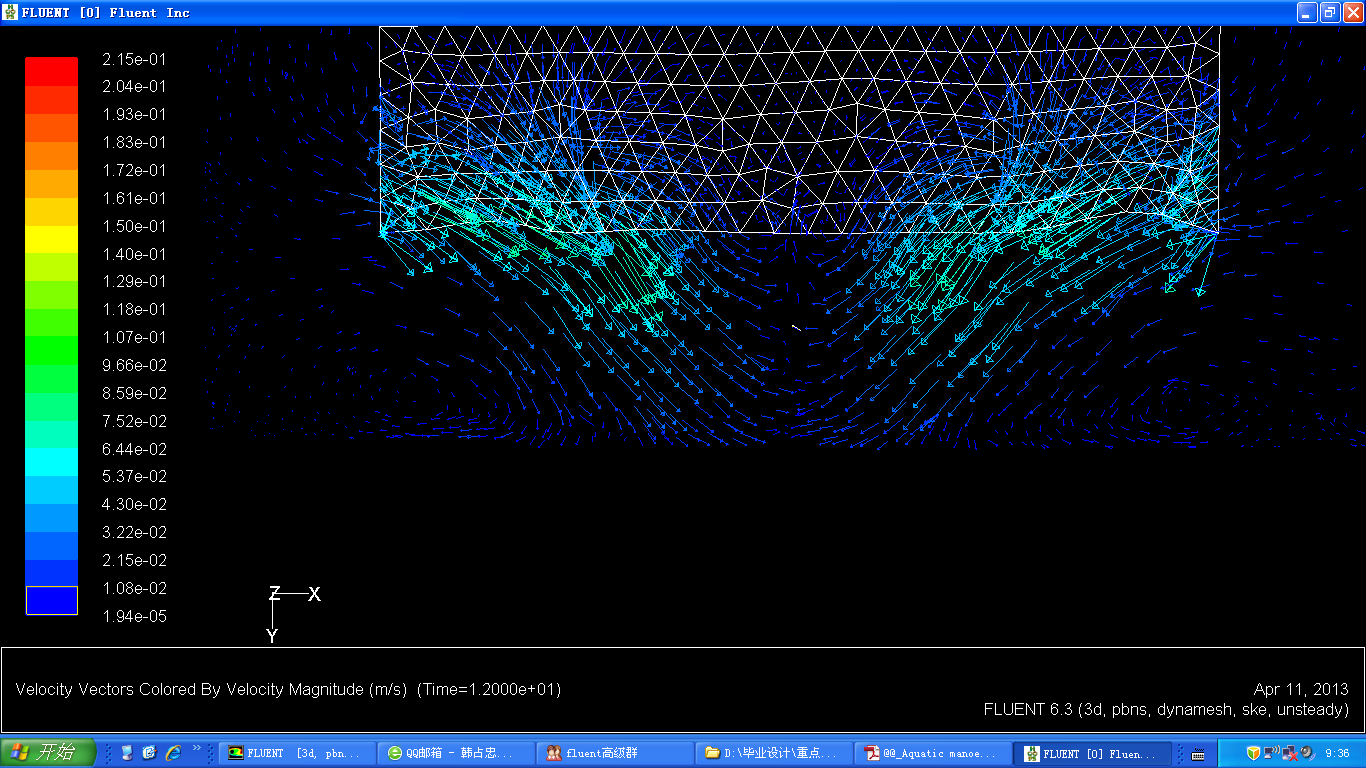Switch to fluent高级群 chat window
1366x768 pixels.
(x=614, y=753)
